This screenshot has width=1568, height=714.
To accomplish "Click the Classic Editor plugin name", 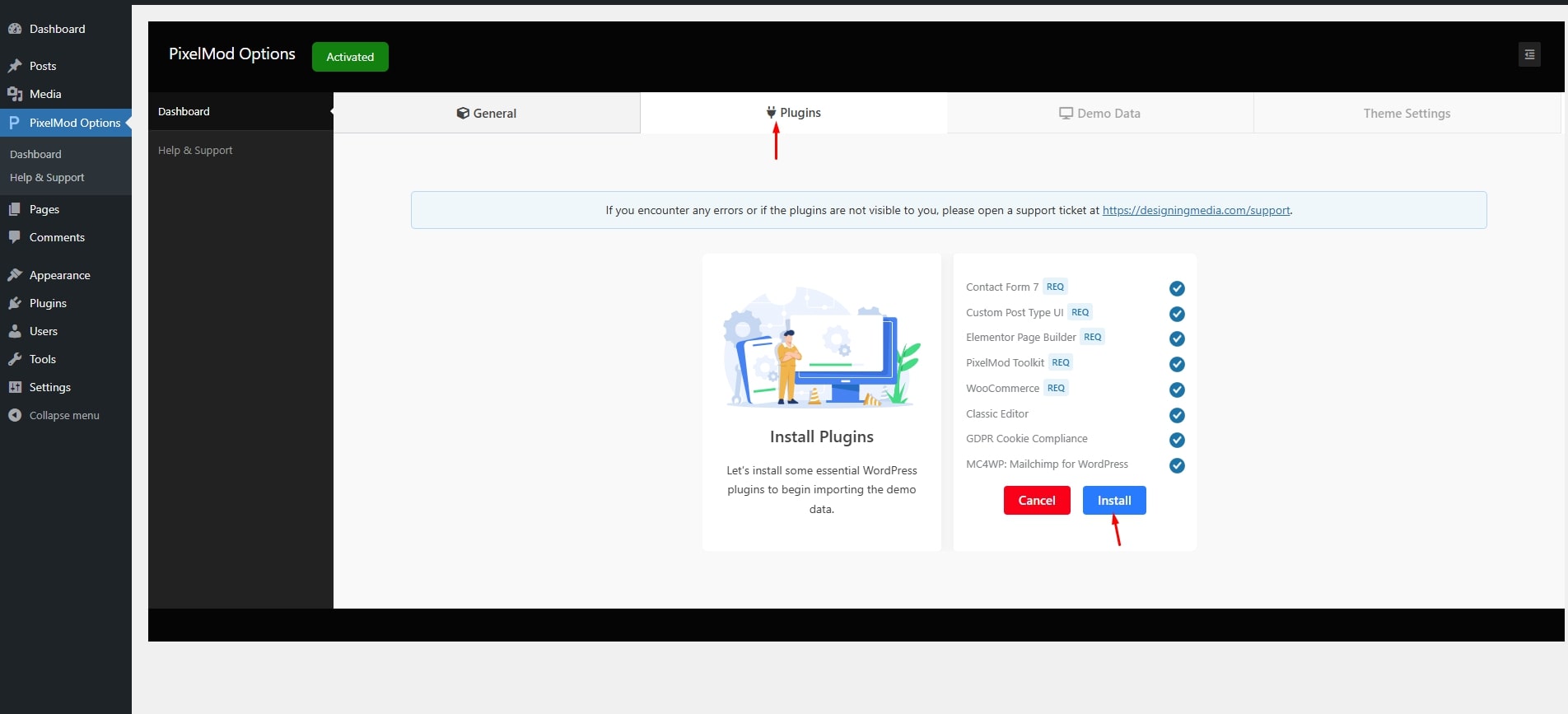I will [x=997, y=413].
